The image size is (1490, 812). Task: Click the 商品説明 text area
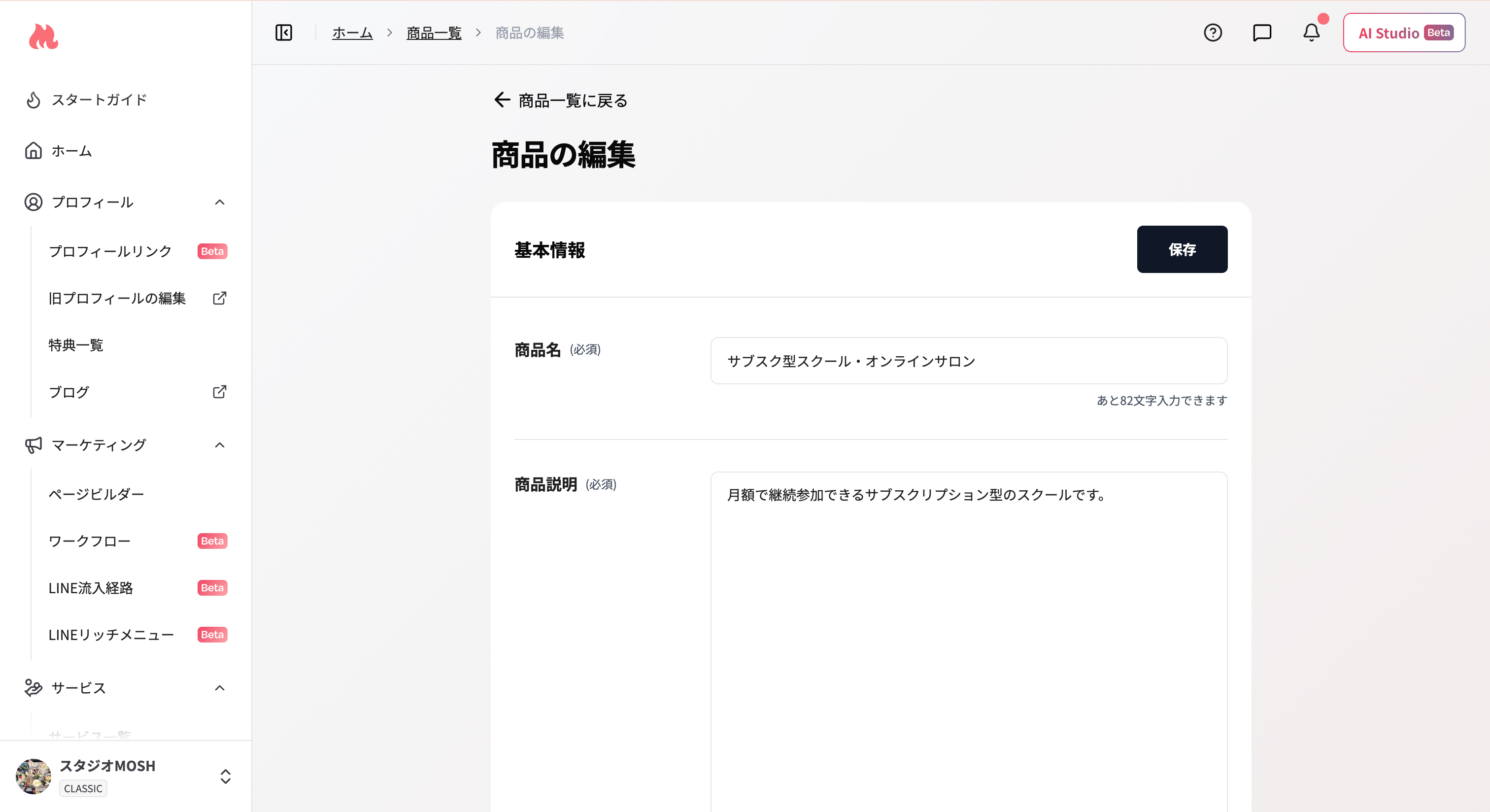point(968,642)
